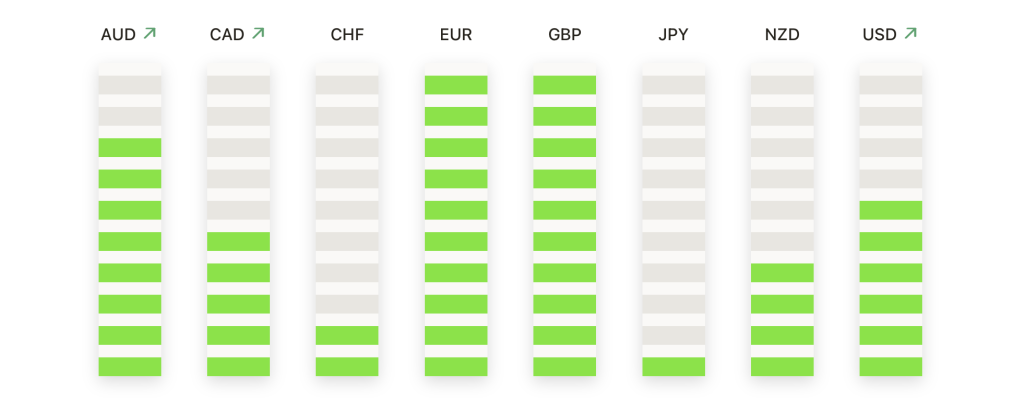Click the top green segment of the GBP strength bar
1024x409 pixels.
564,85
